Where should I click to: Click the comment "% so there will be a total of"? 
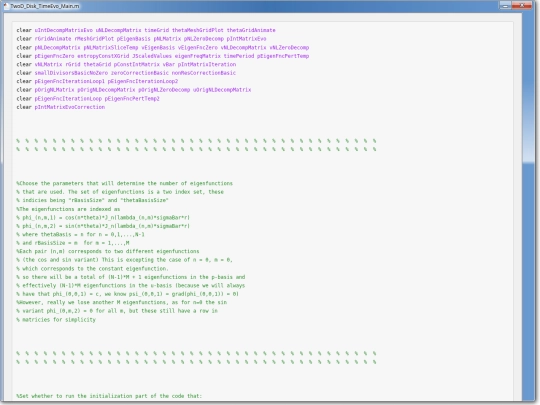click(131, 277)
